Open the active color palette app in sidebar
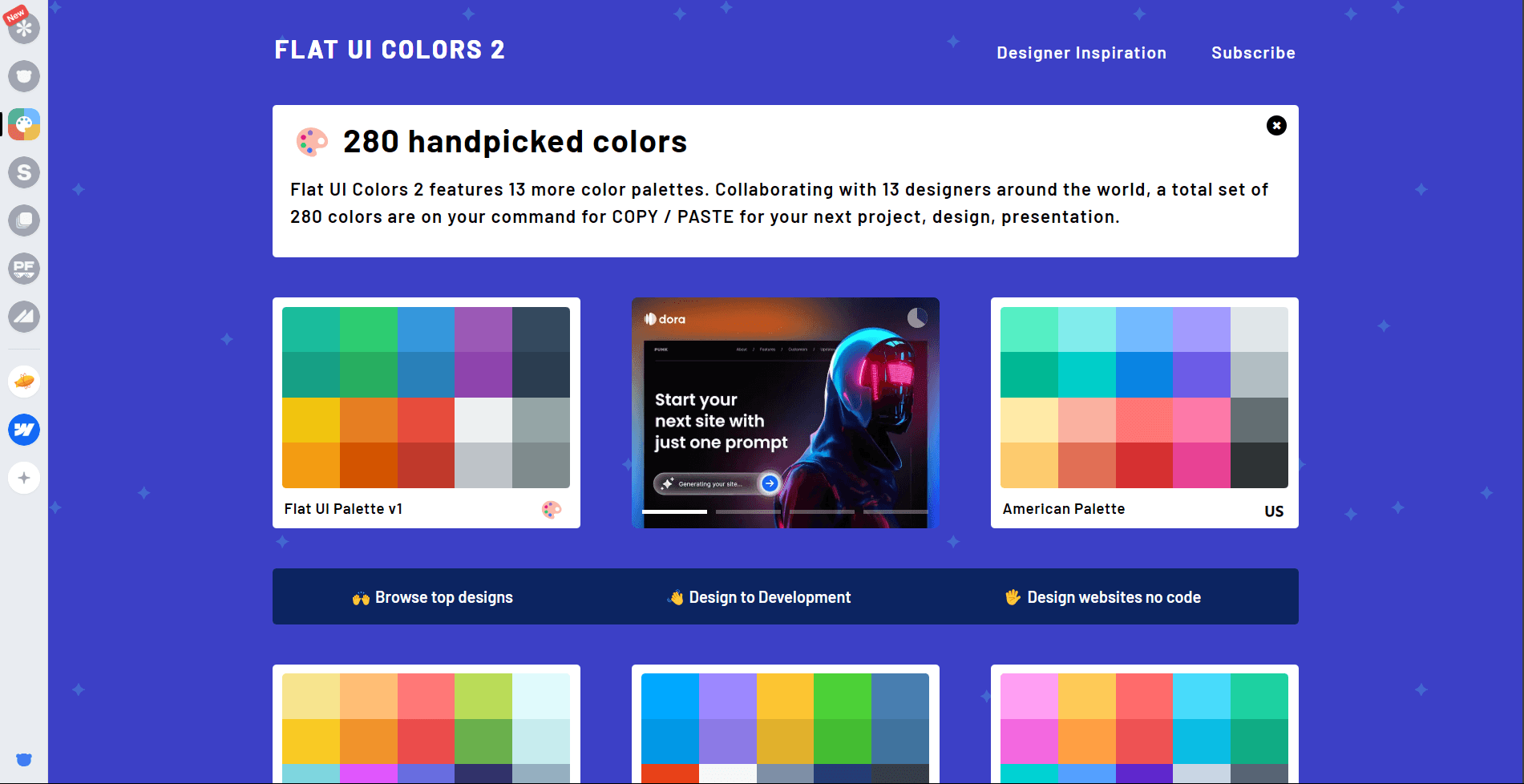 click(24, 124)
